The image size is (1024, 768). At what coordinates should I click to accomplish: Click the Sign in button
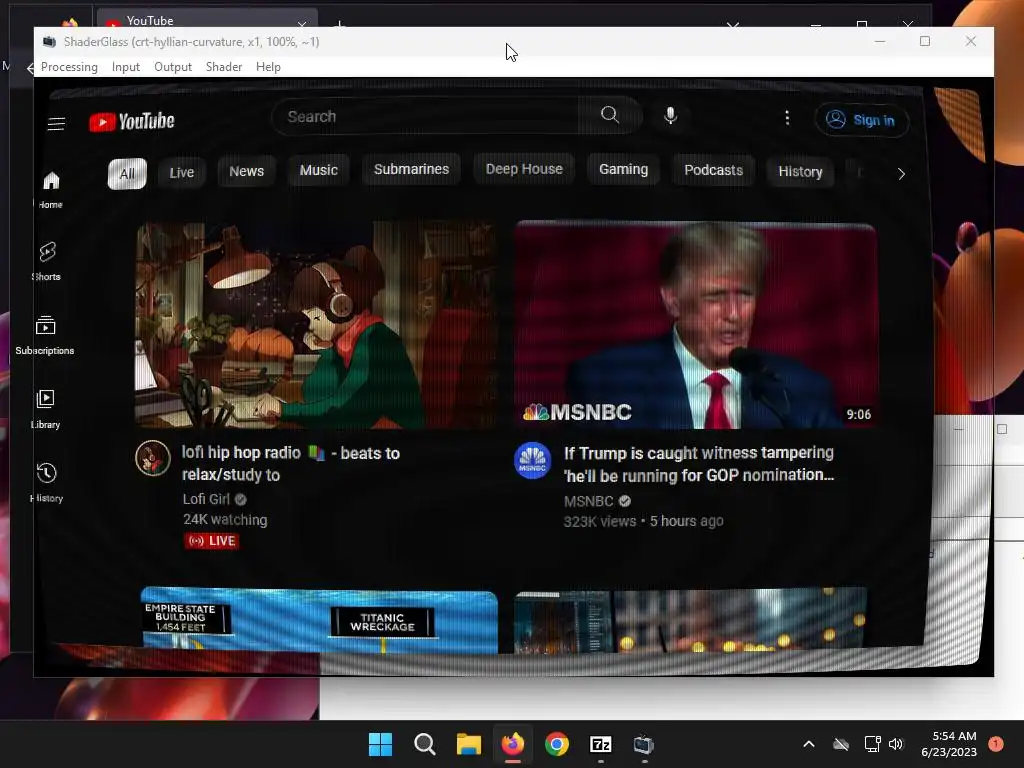(861, 120)
